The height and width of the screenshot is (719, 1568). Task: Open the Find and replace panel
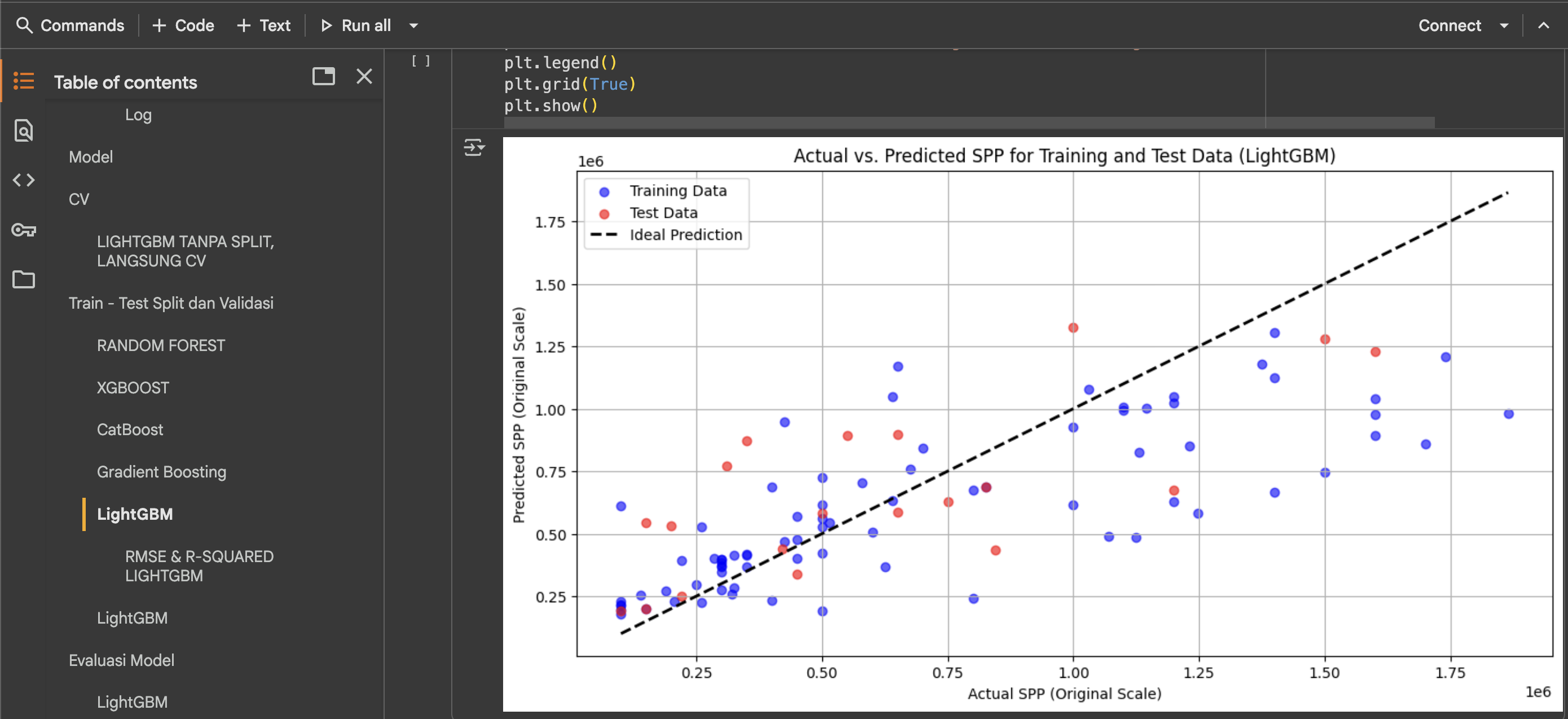coord(23,130)
